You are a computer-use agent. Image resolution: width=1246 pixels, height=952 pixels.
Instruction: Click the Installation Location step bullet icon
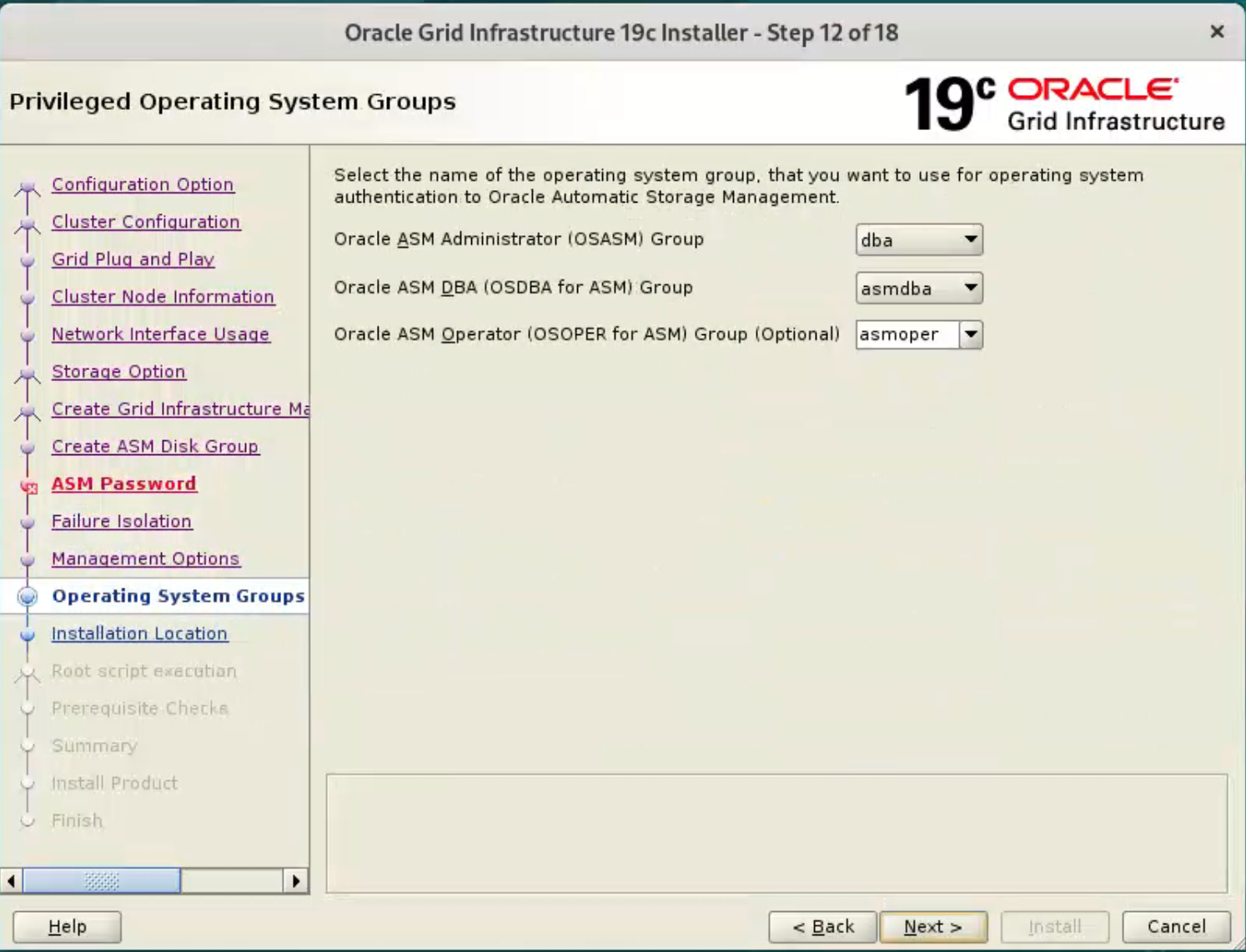(28, 635)
